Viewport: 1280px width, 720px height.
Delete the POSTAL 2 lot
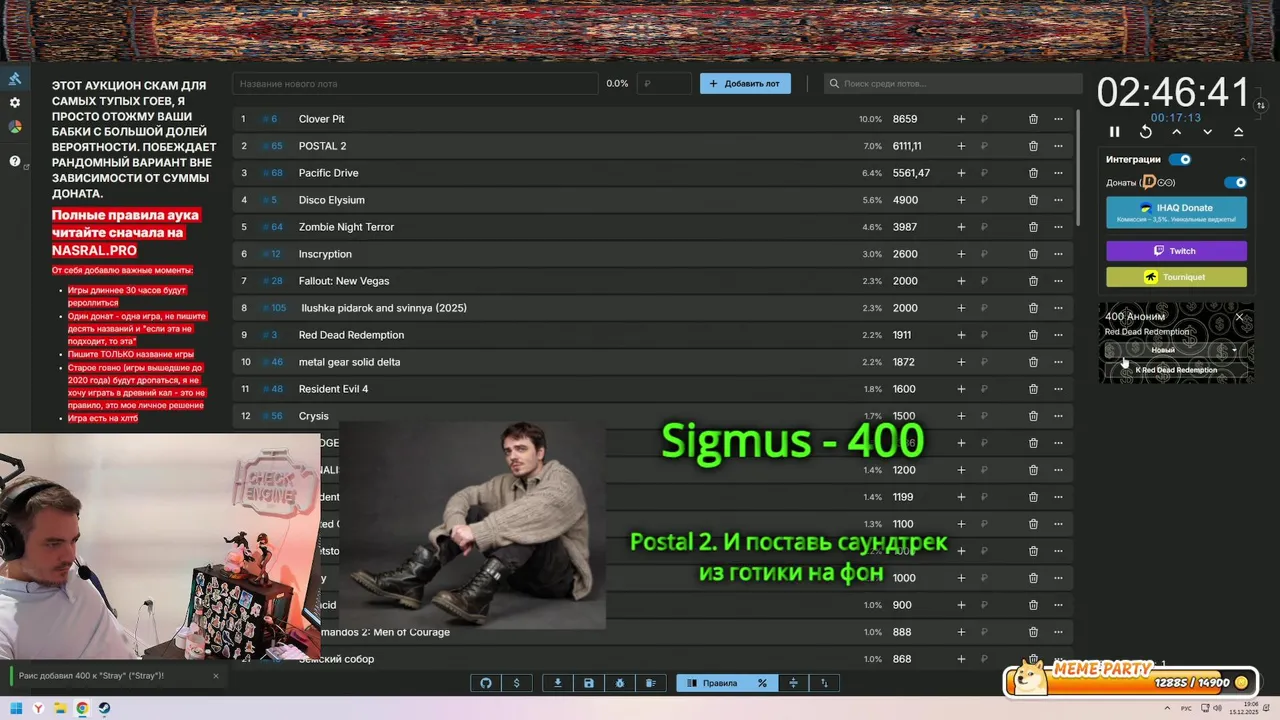pyautogui.click(x=1033, y=146)
